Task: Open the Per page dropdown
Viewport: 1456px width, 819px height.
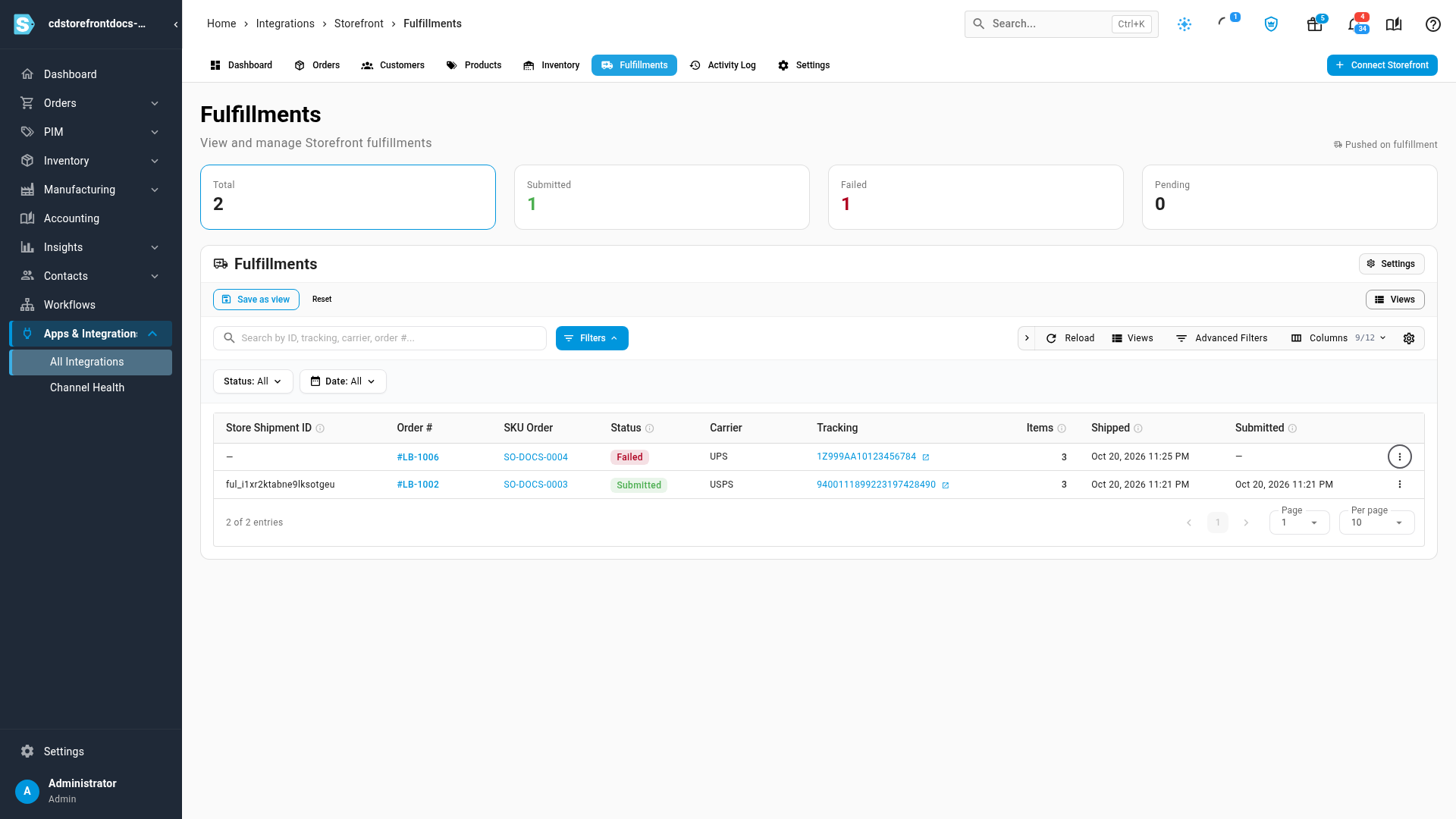Action: [x=1377, y=522]
